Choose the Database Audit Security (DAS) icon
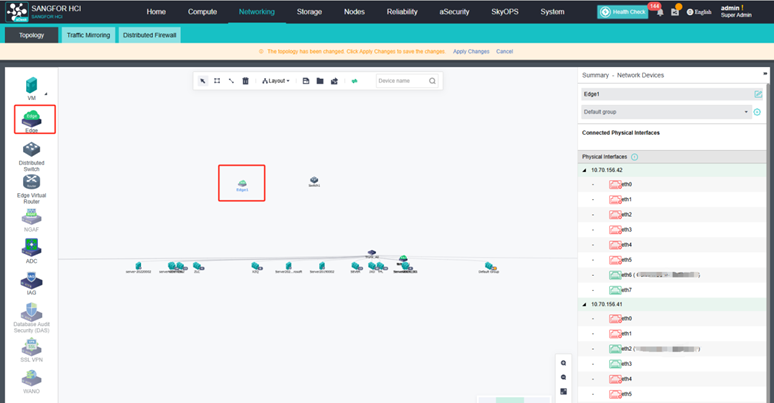The height and width of the screenshot is (403, 774). point(32,312)
